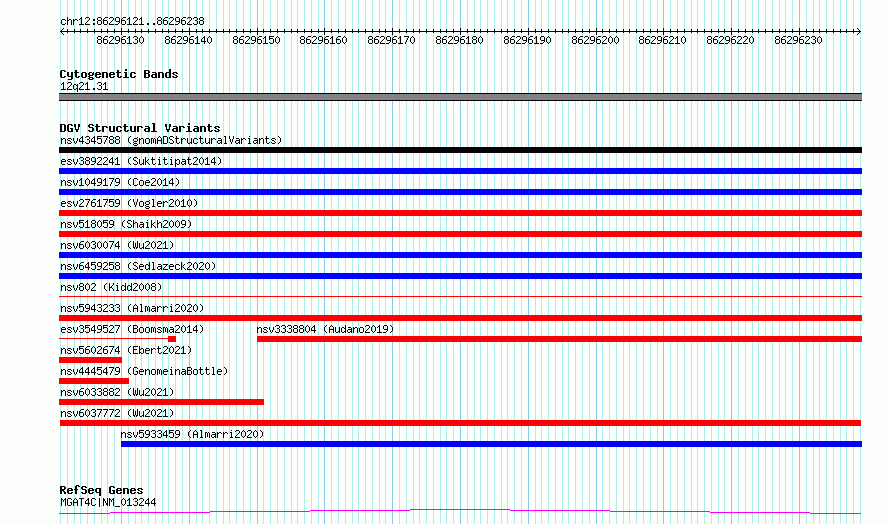Click ruler position 86296190
890x524 pixels.
coord(527,40)
